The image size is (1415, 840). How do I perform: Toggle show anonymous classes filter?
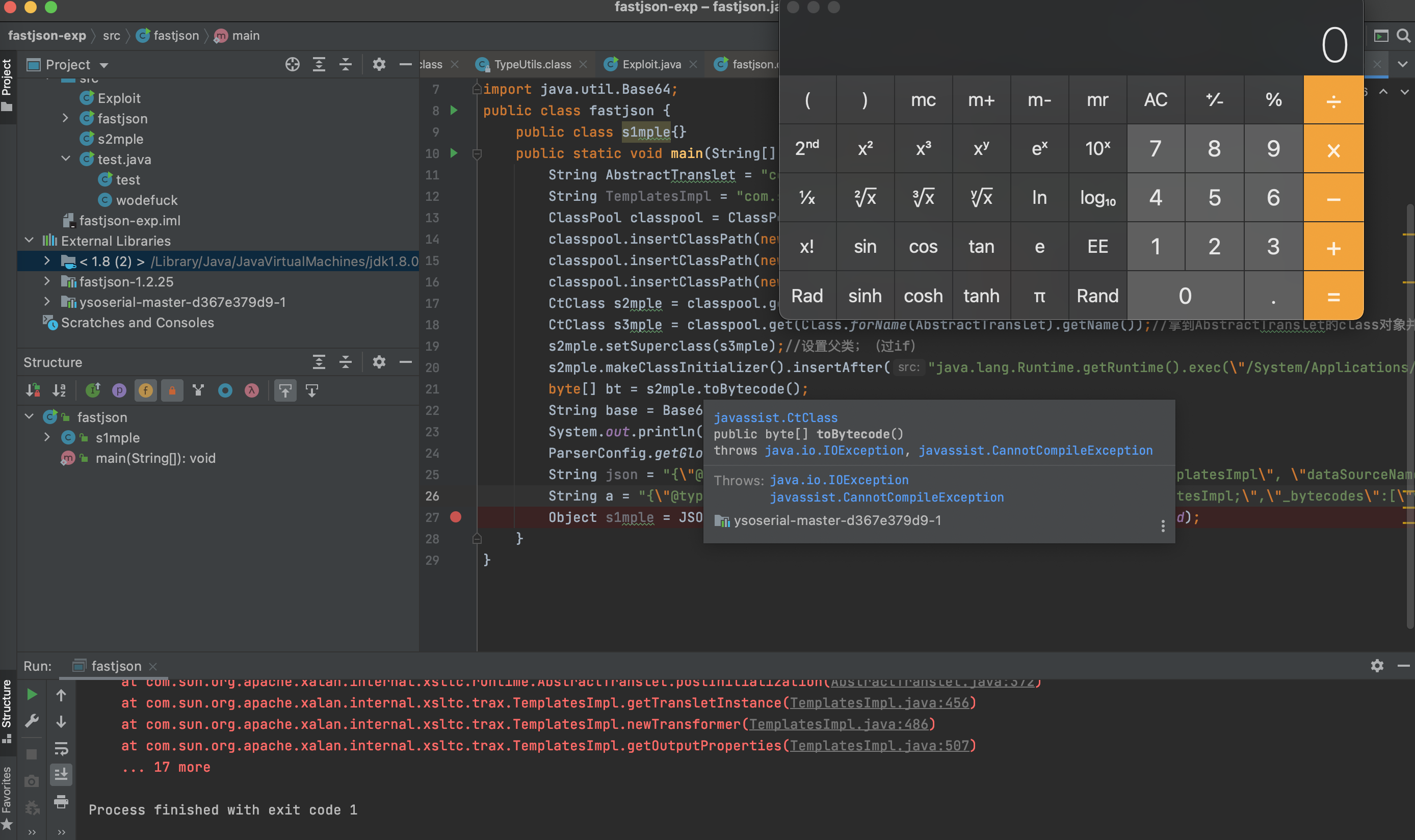225,390
